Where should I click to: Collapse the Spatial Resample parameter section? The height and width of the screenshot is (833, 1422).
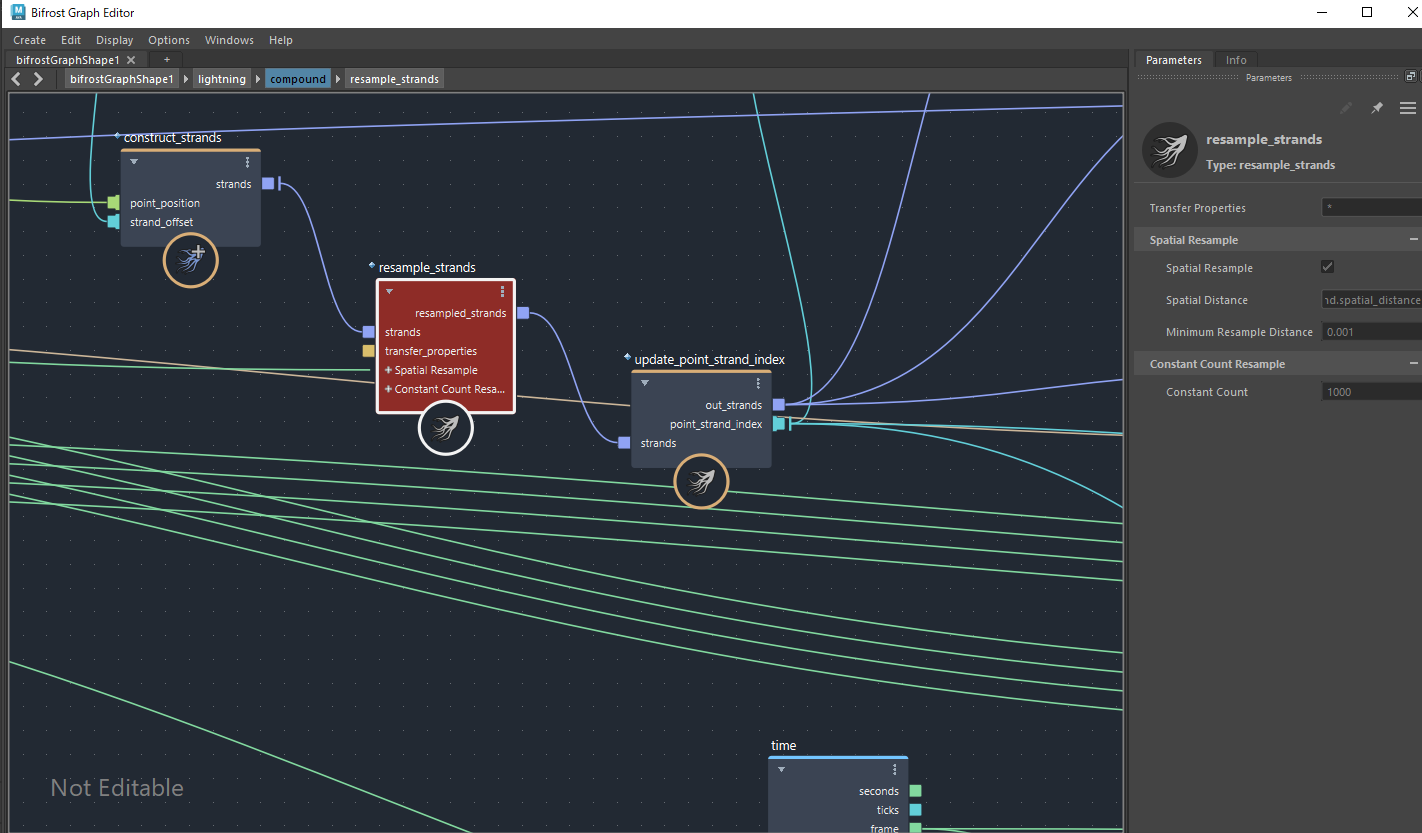tap(1414, 239)
